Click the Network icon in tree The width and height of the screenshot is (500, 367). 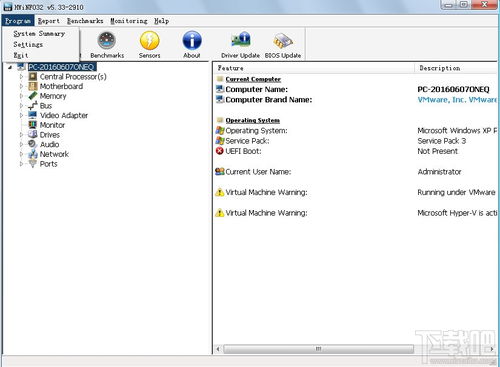coord(32,154)
